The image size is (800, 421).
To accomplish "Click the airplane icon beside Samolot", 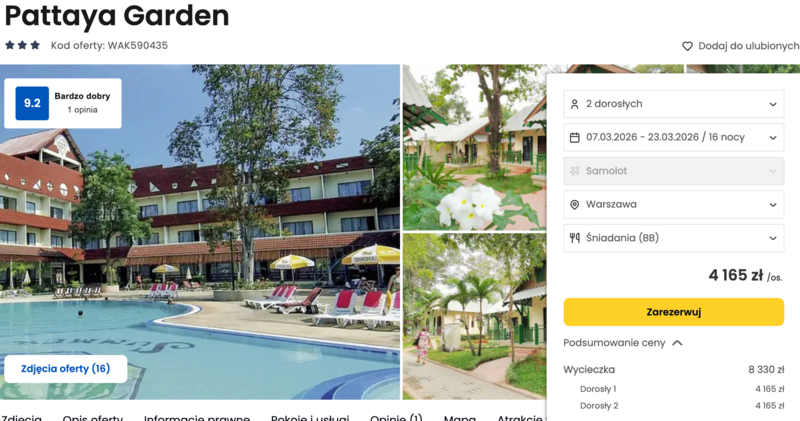I will click(574, 171).
